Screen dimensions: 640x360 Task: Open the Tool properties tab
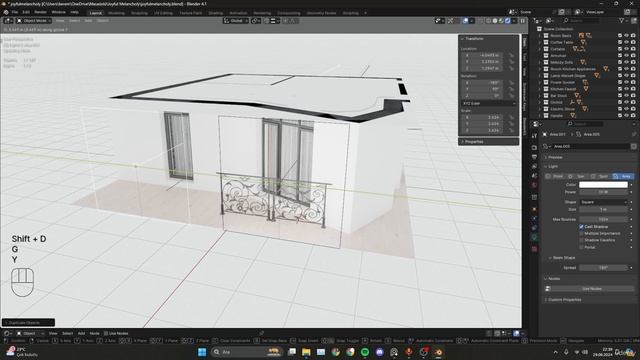[x=534, y=136]
